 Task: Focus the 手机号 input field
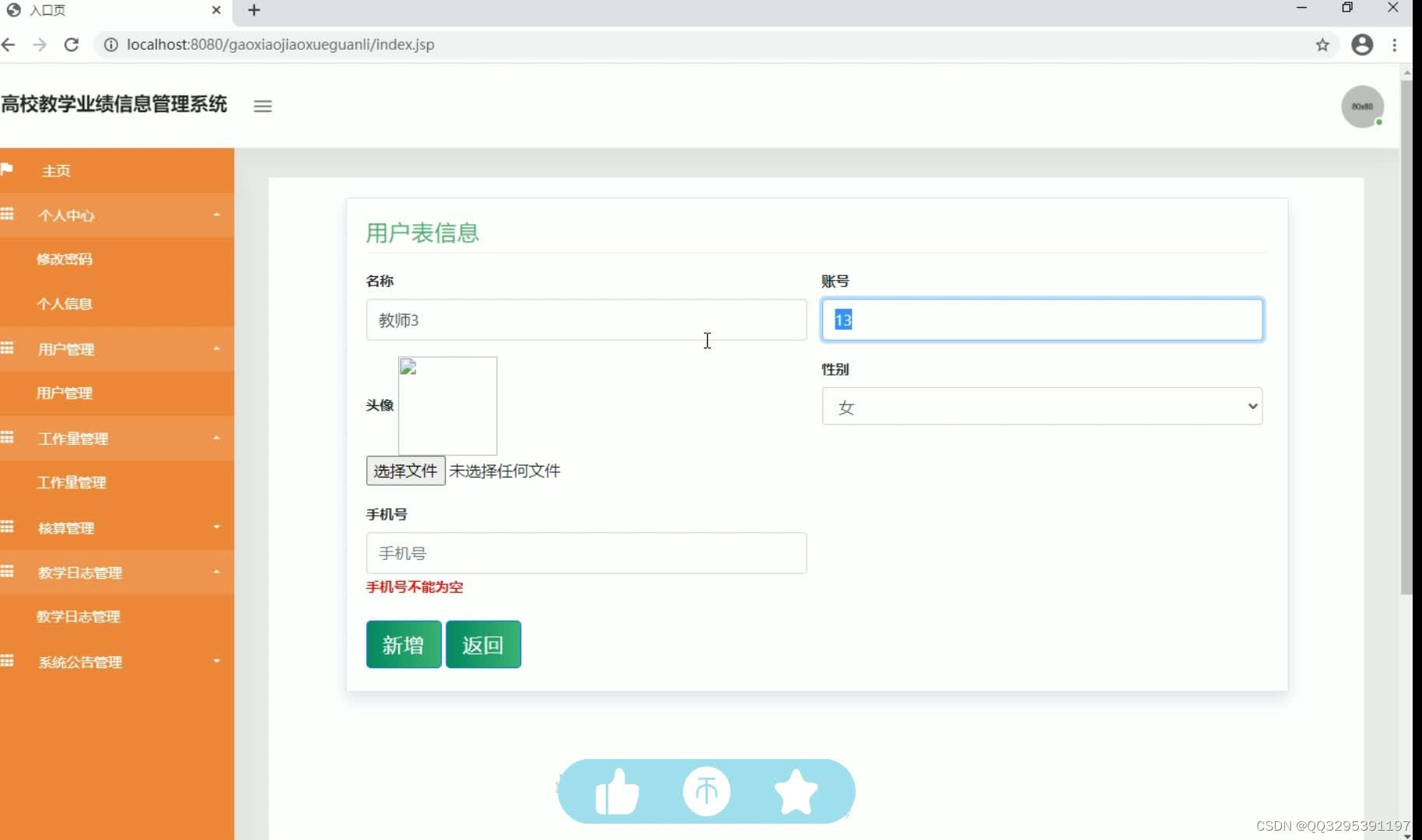coord(587,553)
